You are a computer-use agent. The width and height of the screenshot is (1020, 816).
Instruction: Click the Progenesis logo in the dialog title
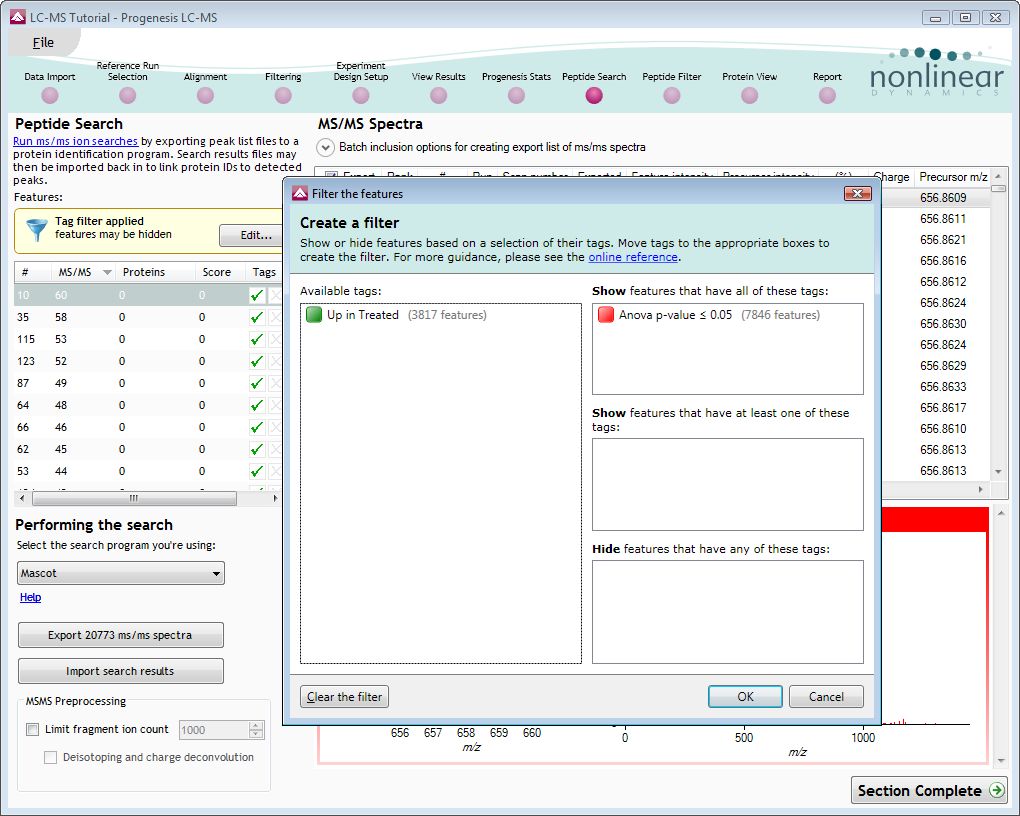click(300, 193)
